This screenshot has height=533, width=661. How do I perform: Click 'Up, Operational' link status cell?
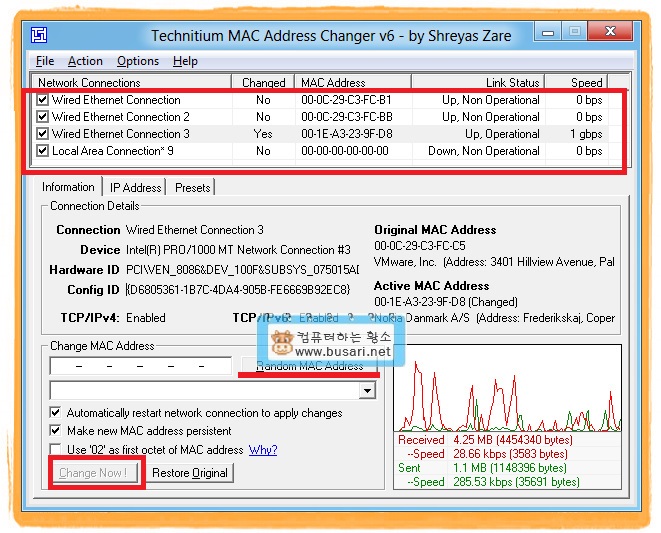tap(502, 134)
